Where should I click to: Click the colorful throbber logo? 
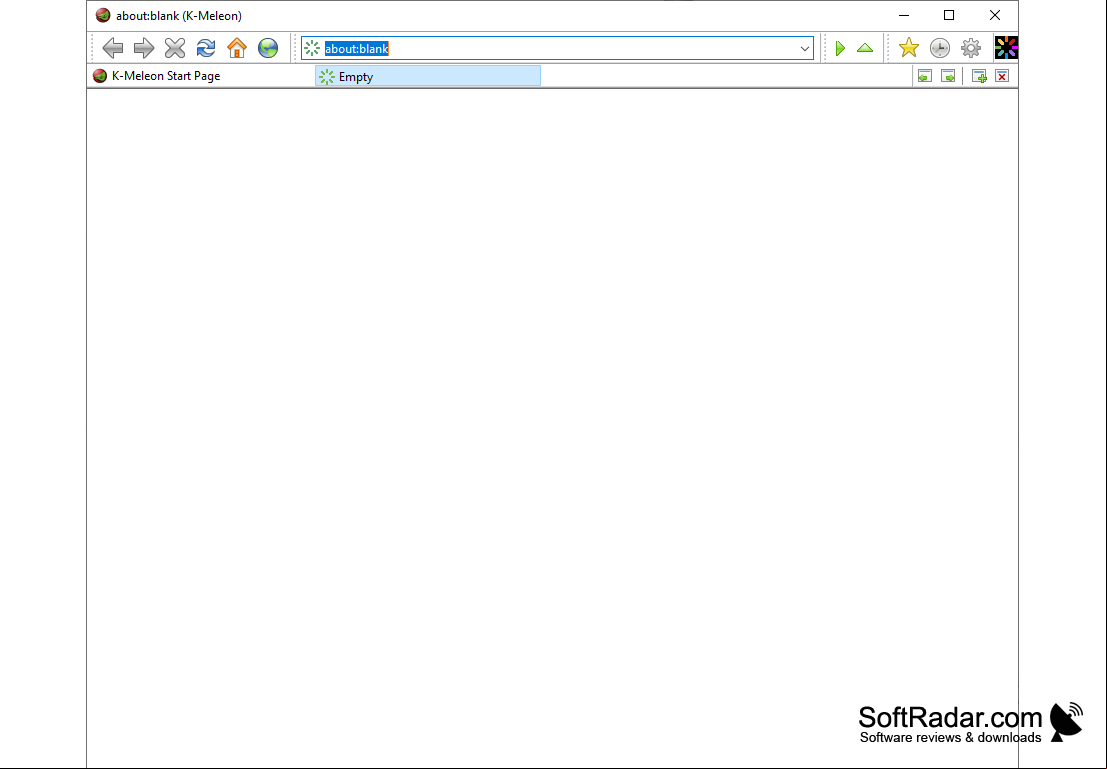click(1006, 48)
